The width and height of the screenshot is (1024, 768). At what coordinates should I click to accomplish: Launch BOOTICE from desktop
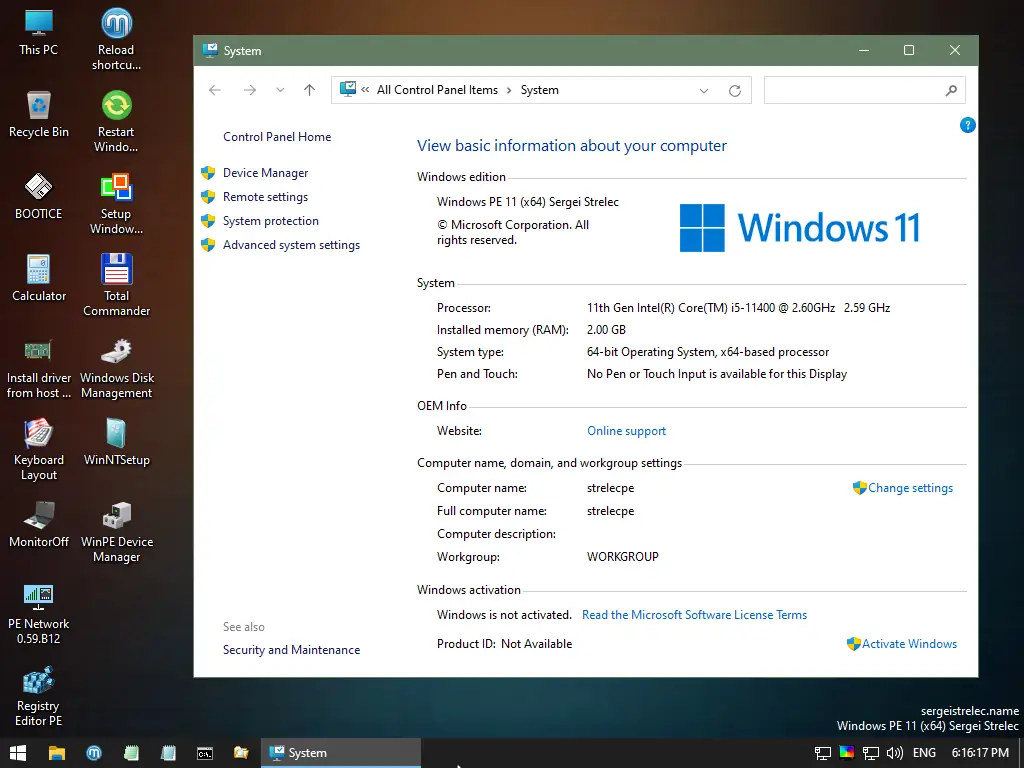point(39,197)
